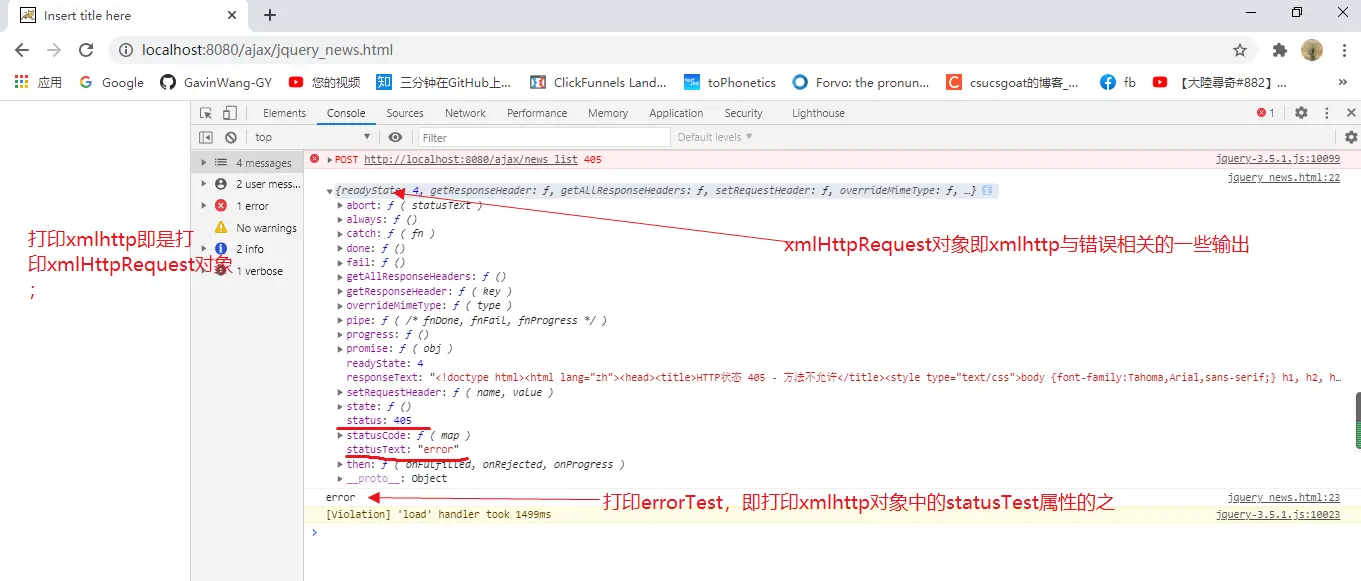Image resolution: width=1361 pixels, height=581 pixels.
Task: Switch to the Network tab
Action: pos(465,113)
